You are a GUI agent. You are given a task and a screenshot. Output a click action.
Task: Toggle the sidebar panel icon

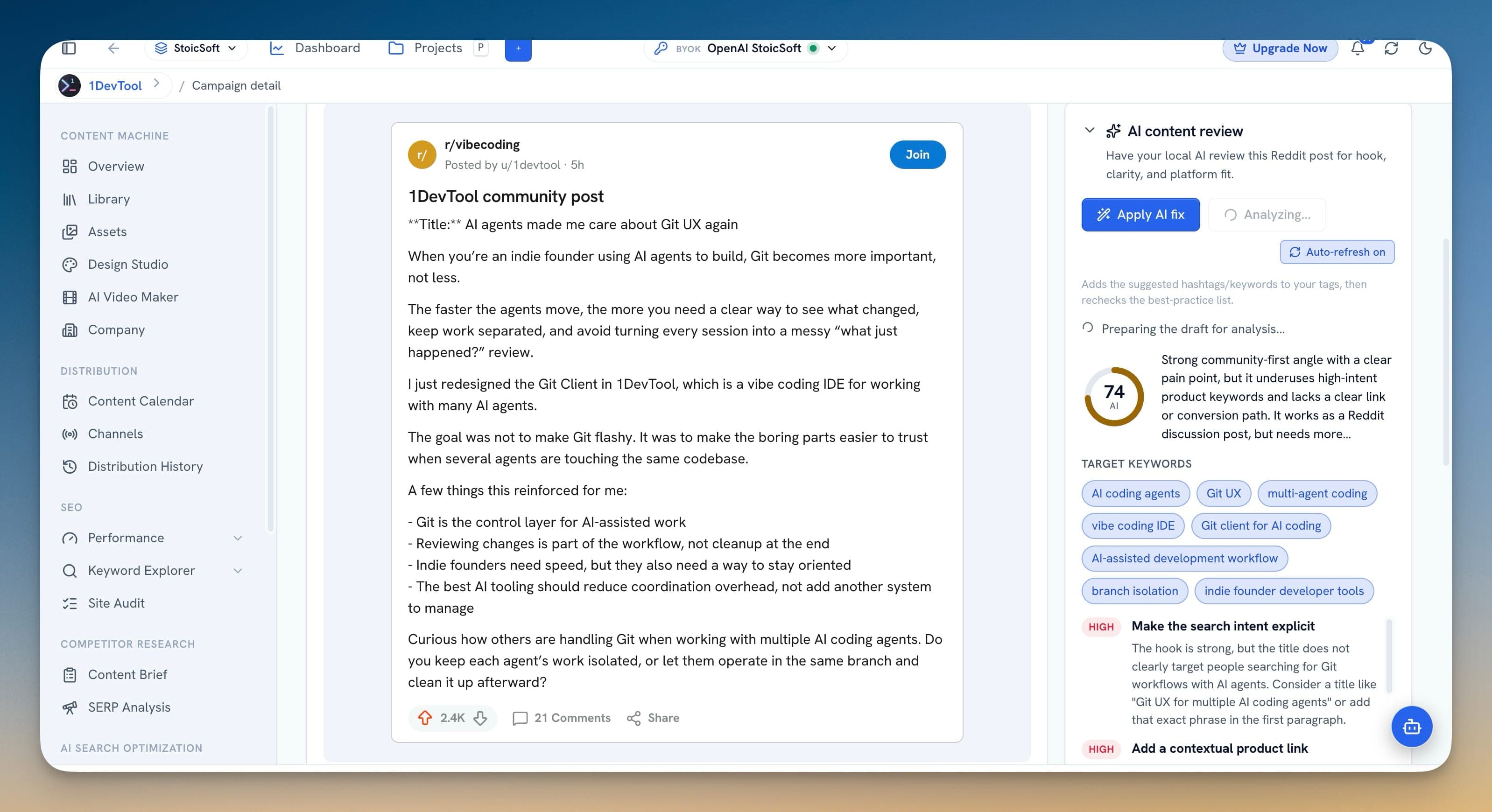tap(69, 48)
